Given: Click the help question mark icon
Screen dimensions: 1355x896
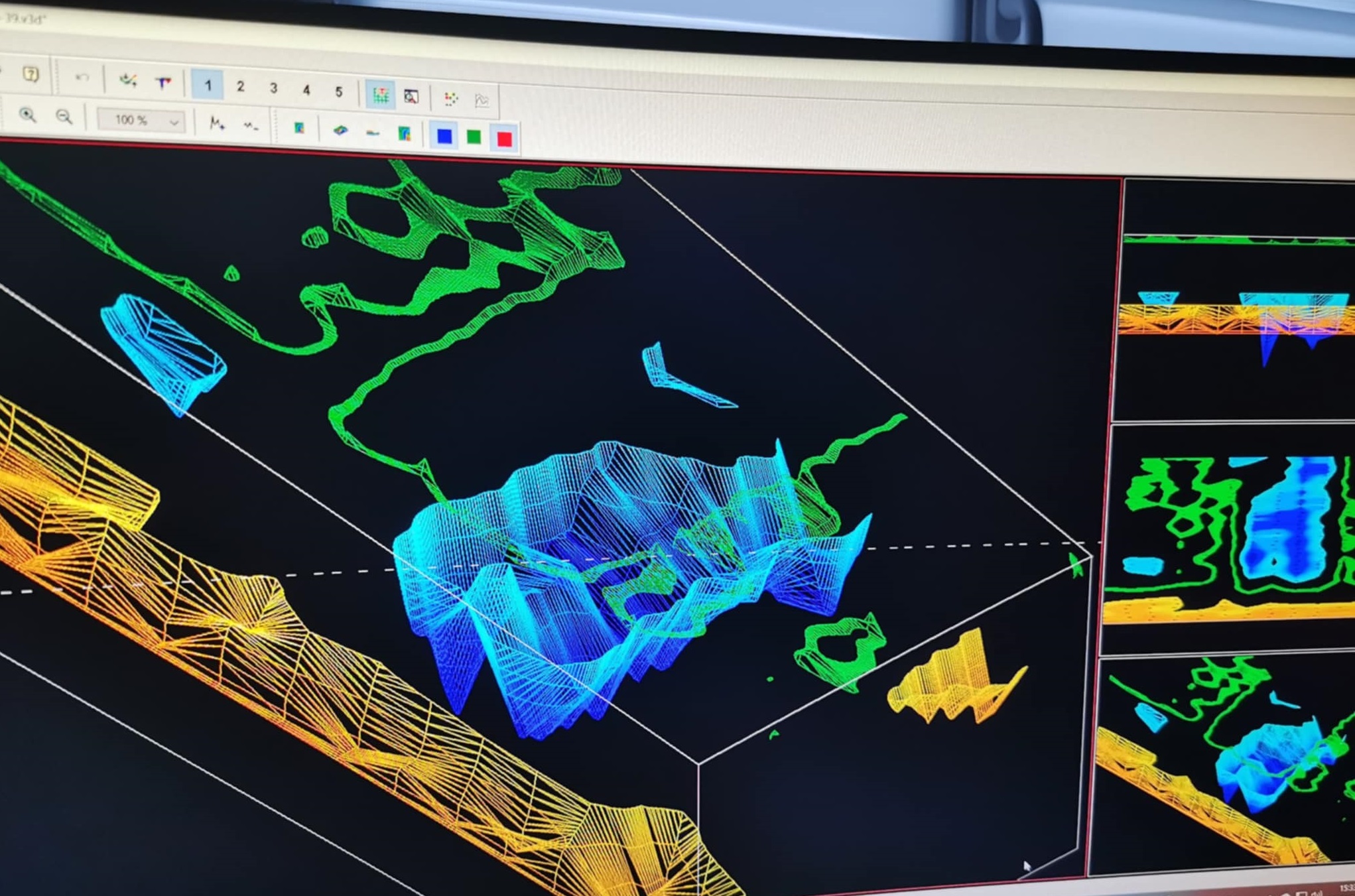Looking at the screenshot, I should point(31,74).
